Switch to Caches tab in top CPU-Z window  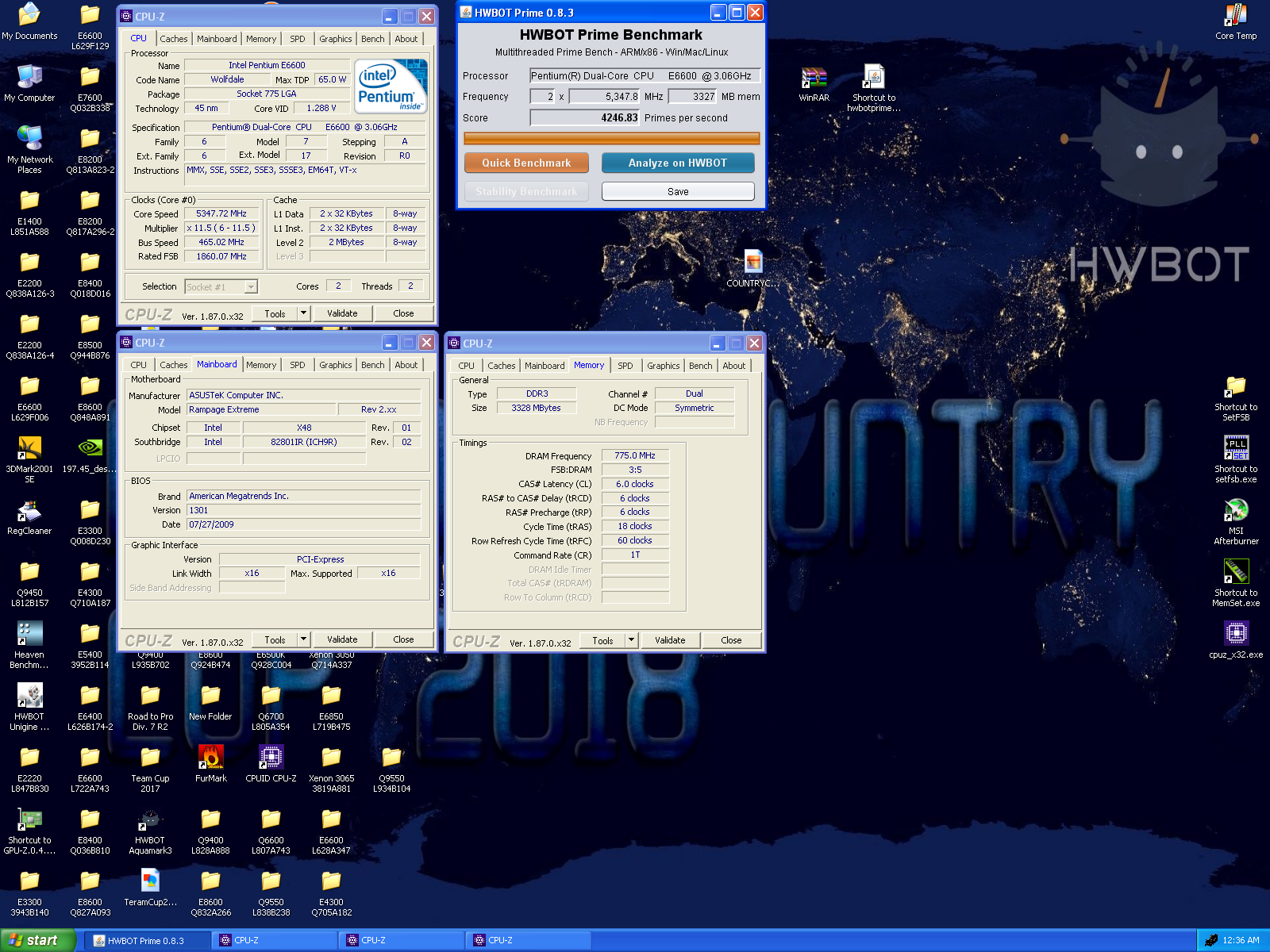(173, 39)
